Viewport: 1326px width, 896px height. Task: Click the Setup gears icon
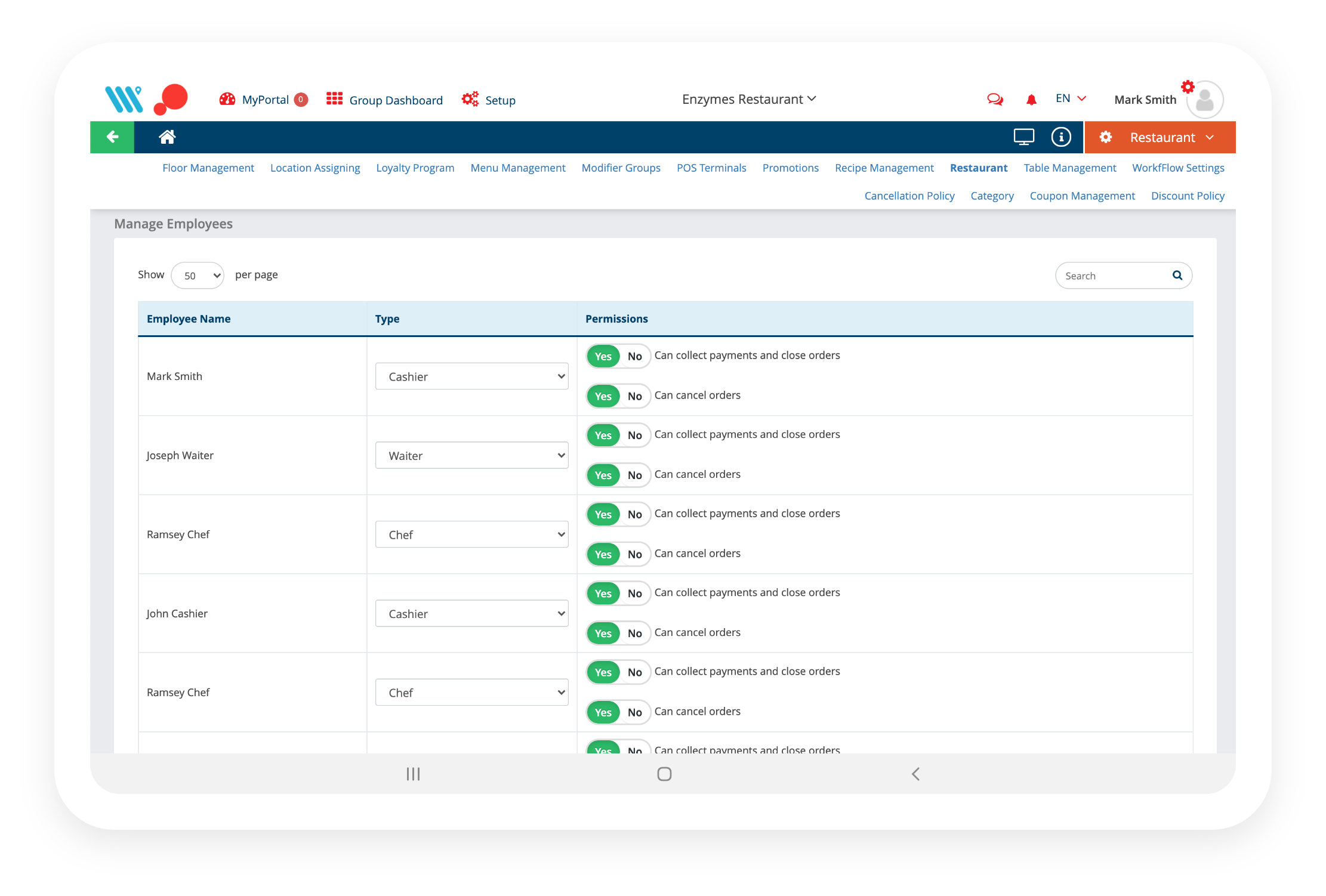(470, 100)
